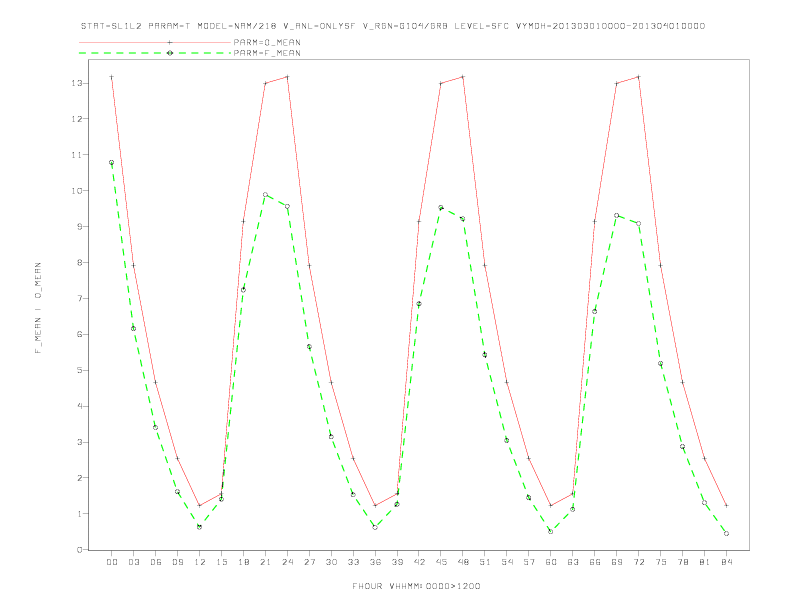Click x-axis tick label 66
792x612 pixels.
click(595, 562)
